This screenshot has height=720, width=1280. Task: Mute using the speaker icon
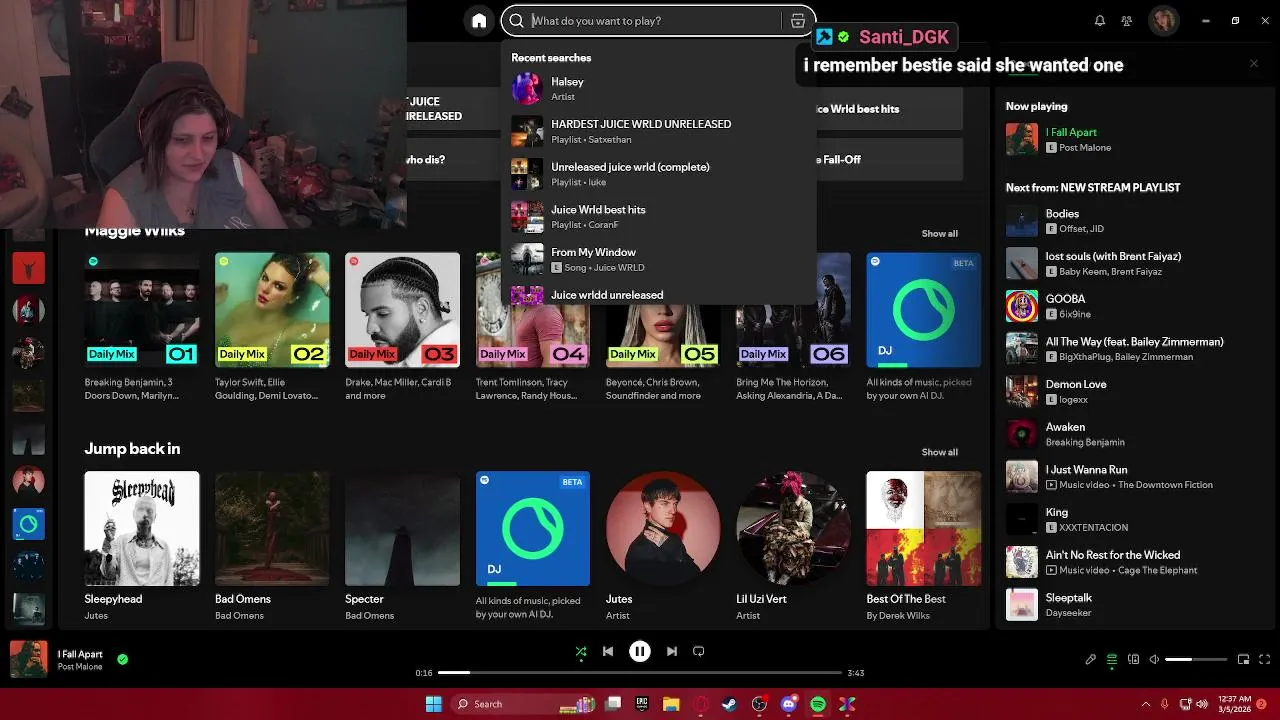1154,660
